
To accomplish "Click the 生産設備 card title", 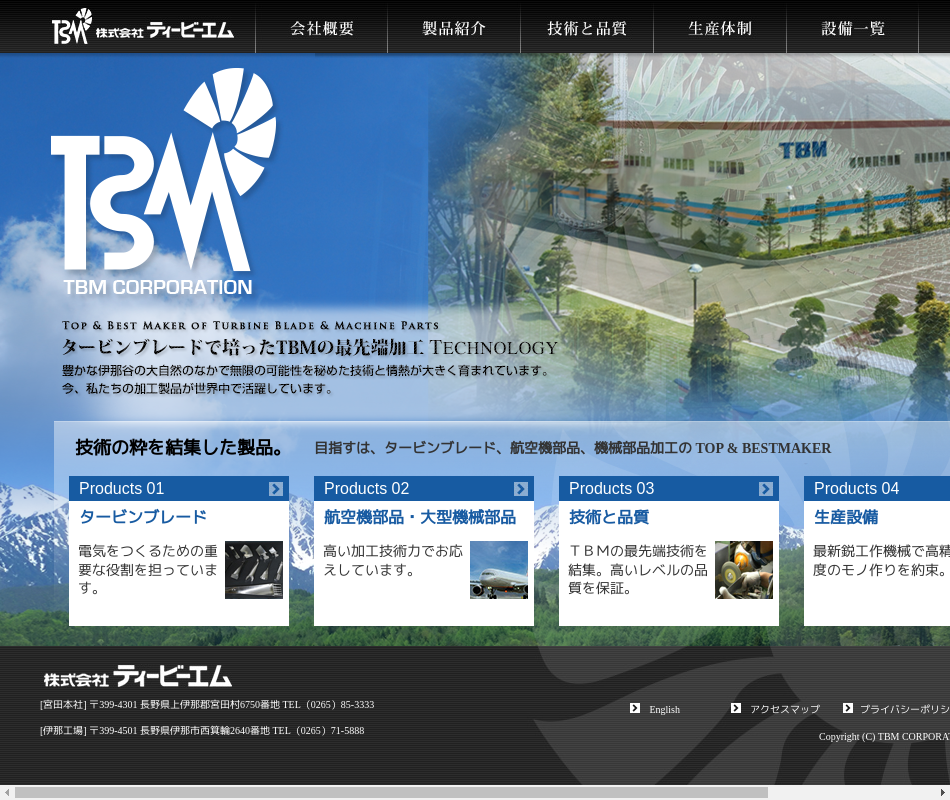I will 846,517.
